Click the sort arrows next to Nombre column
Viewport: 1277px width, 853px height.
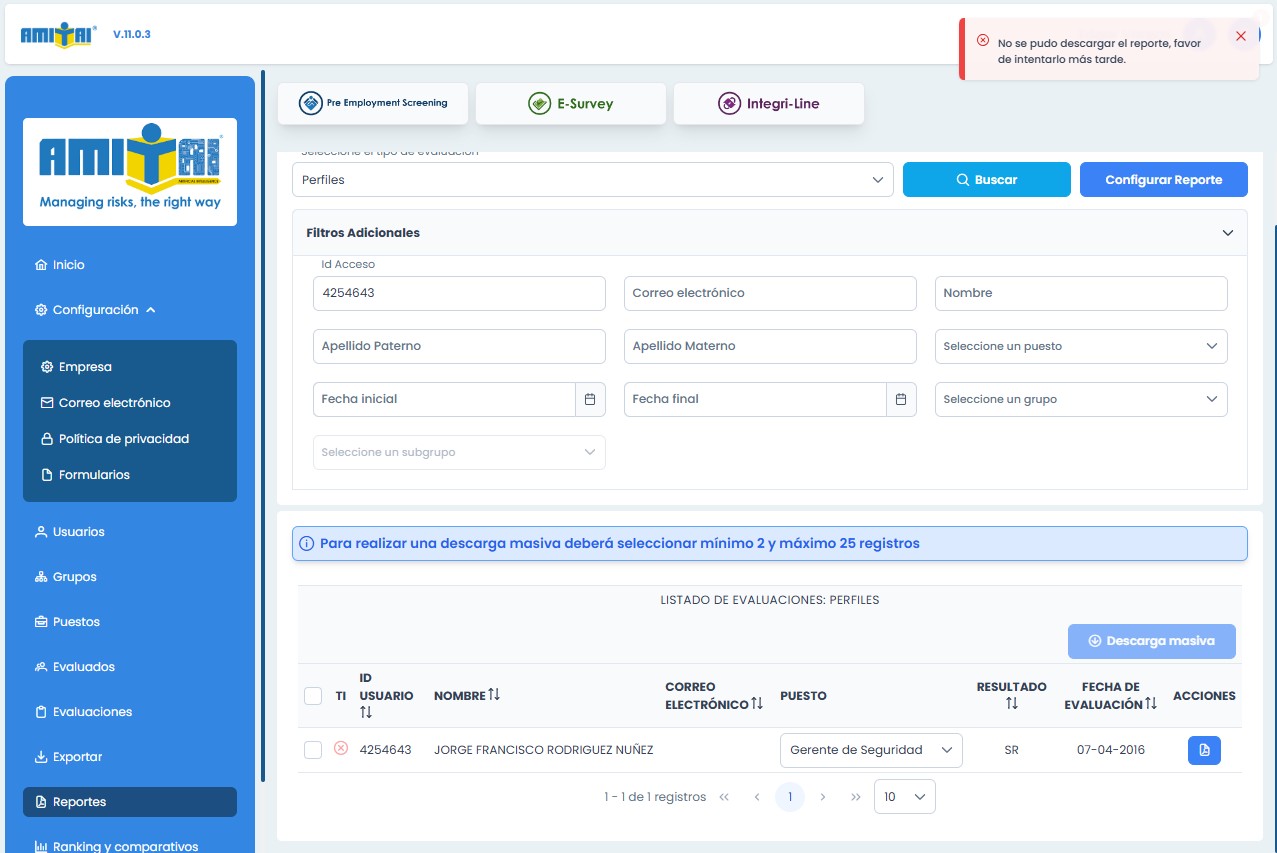point(494,695)
